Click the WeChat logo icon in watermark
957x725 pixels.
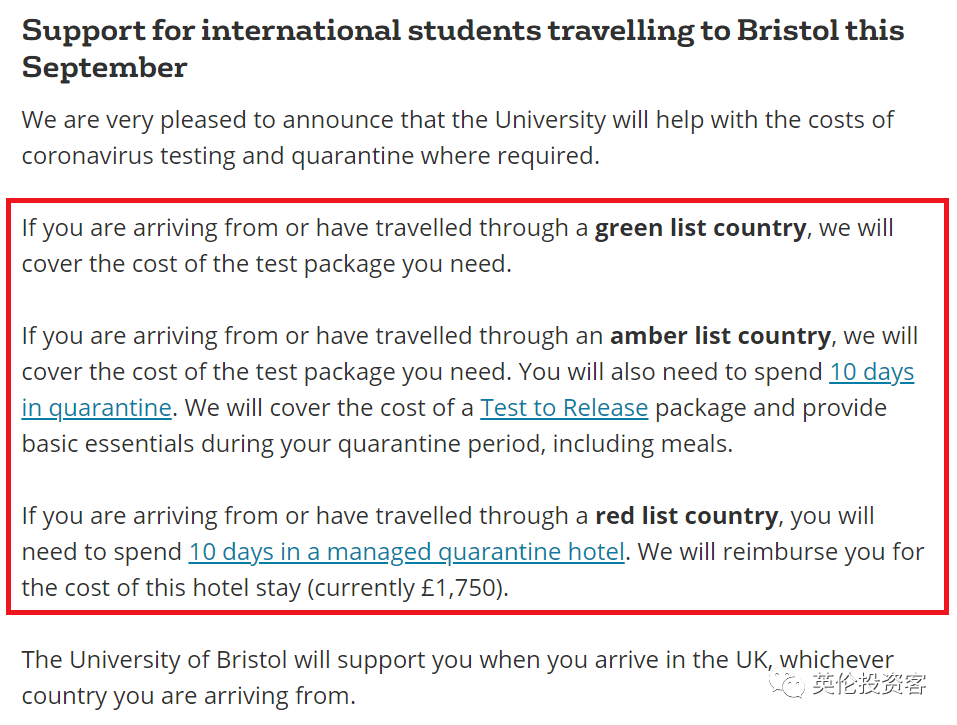click(787, 684)
